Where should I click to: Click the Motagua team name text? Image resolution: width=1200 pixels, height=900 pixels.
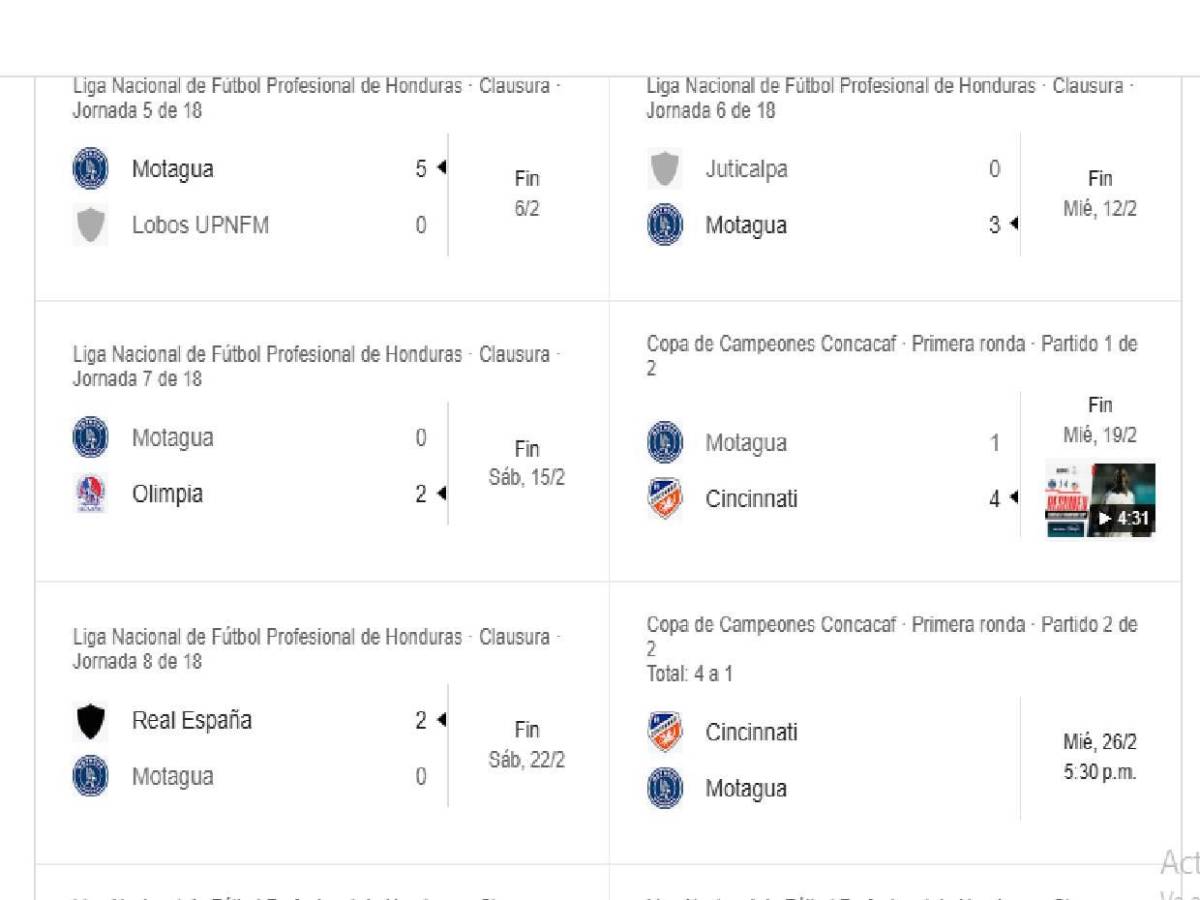point(173,169)
